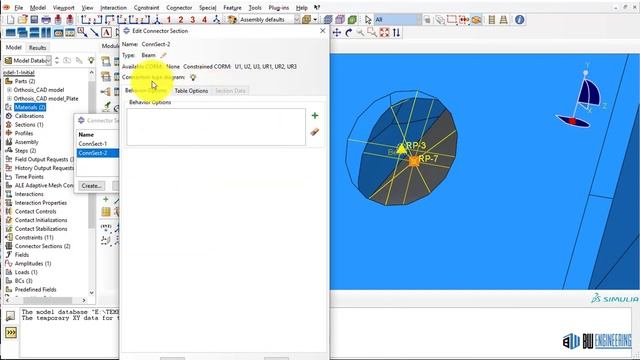Open the File menu
The image size is (640, 360).
(19, 7)
